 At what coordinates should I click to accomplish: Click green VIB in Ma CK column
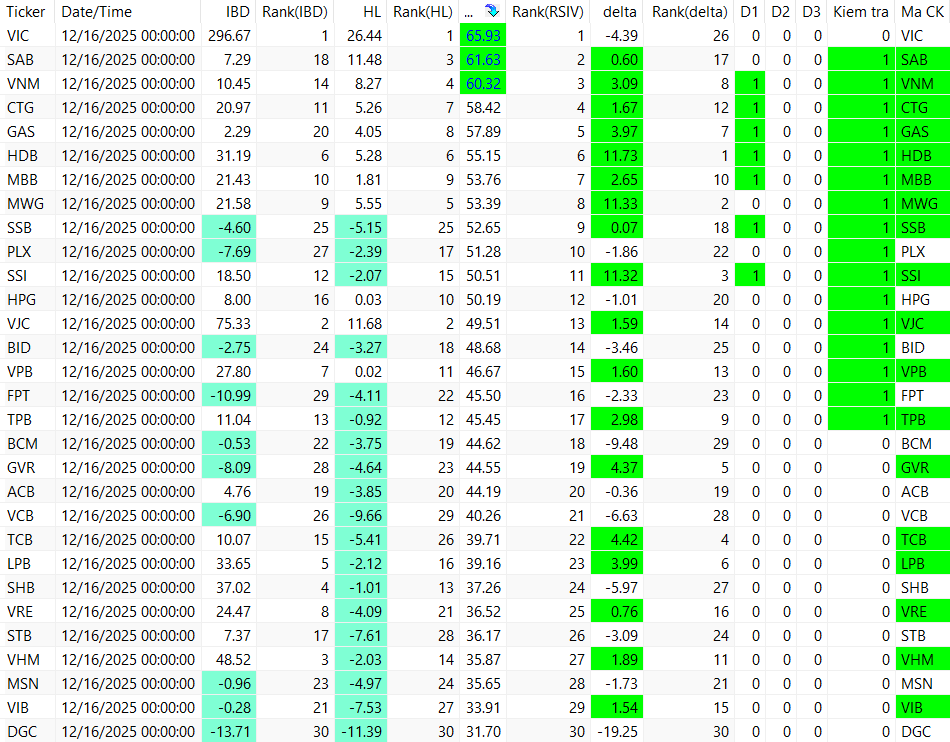tap(923, 707)
